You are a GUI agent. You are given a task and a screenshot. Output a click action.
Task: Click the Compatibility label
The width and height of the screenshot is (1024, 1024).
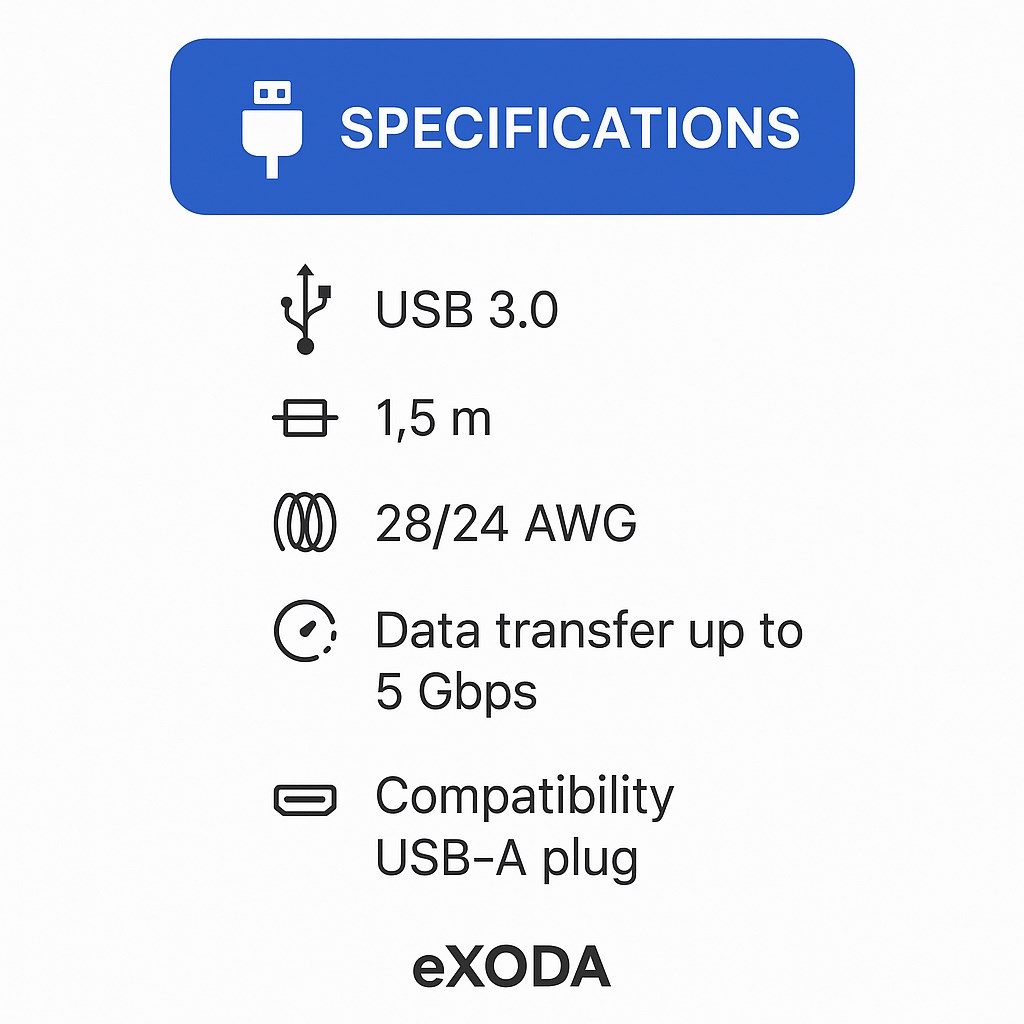[x=524, y=796]
